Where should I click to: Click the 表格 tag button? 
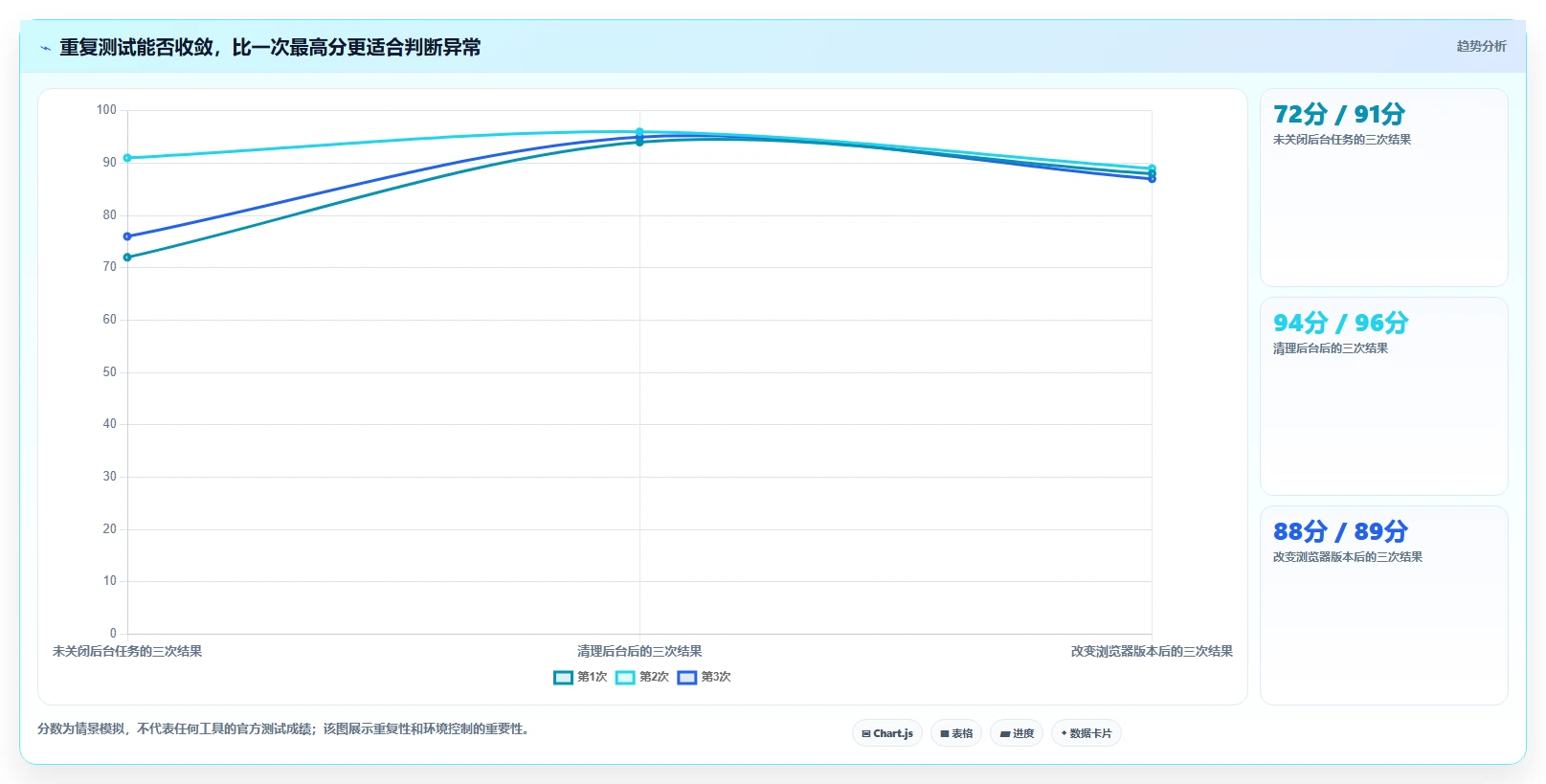click(956, 733)
